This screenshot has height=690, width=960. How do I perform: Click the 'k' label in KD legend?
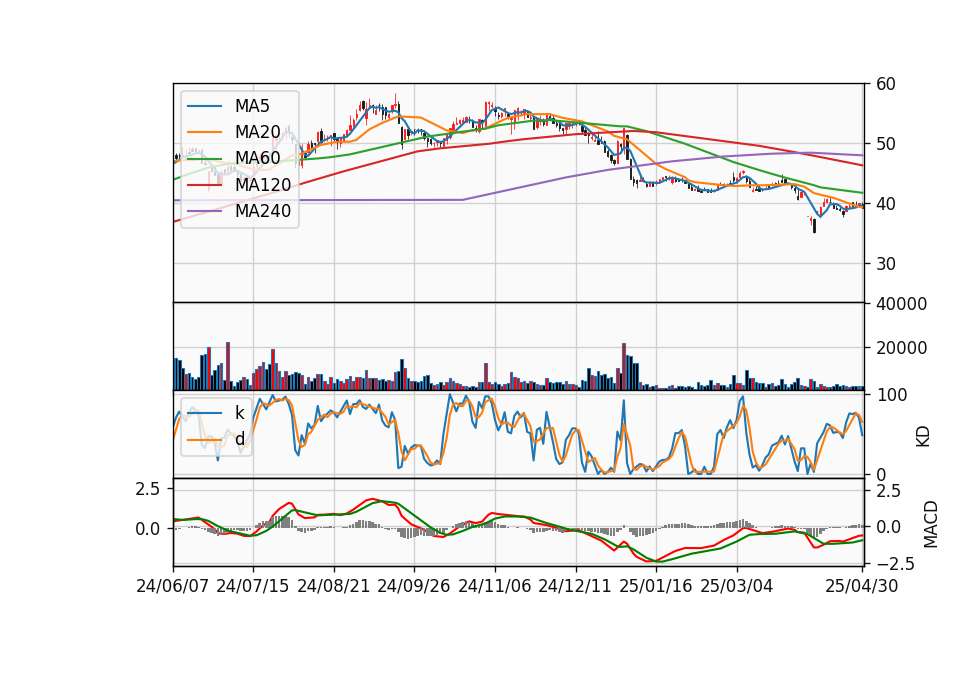[x=239, y=413]
